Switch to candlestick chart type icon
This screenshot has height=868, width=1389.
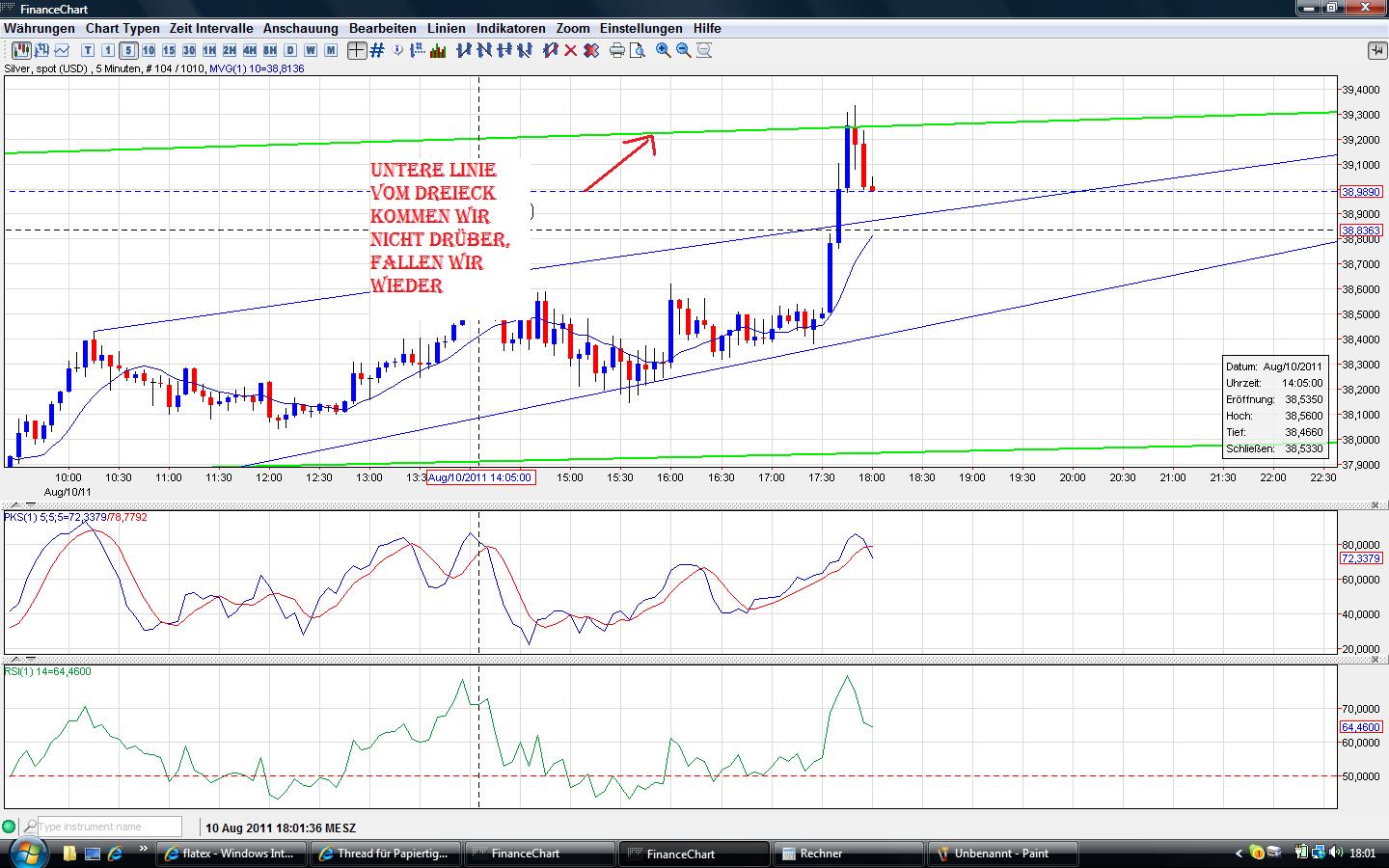point(22,50)
